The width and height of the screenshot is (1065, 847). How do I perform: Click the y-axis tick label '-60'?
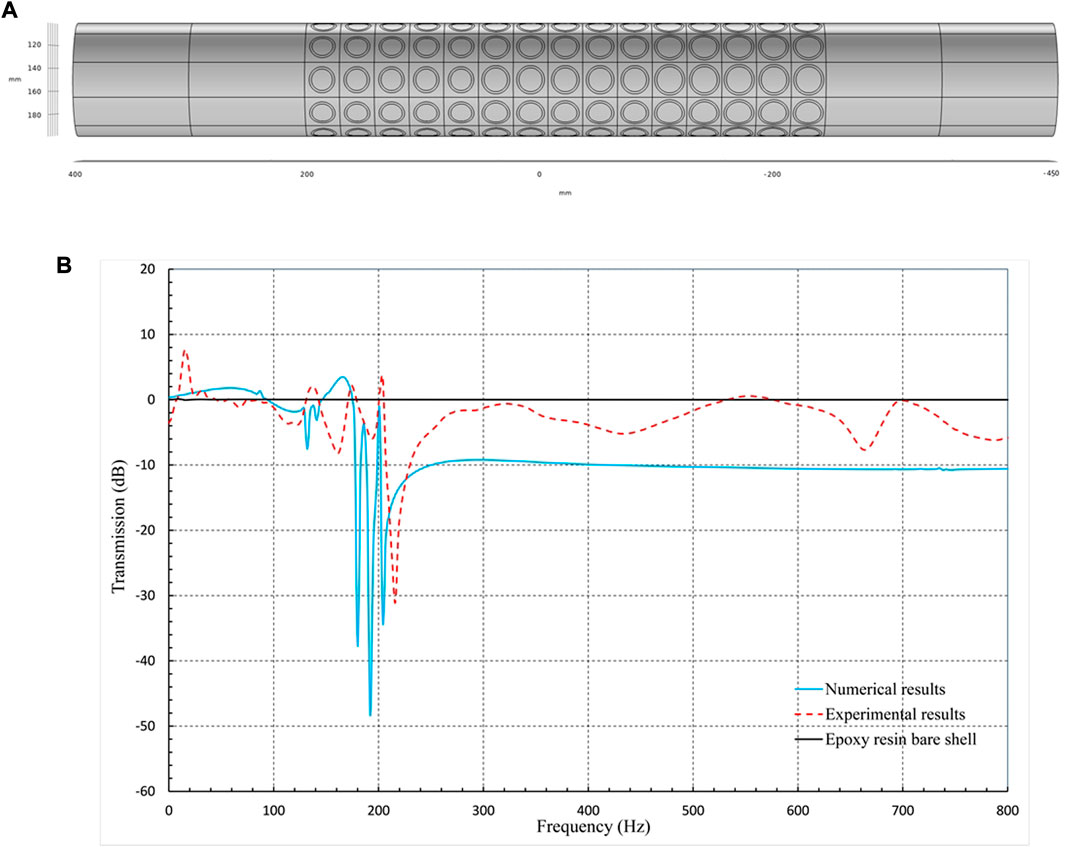tap(146, 791)
